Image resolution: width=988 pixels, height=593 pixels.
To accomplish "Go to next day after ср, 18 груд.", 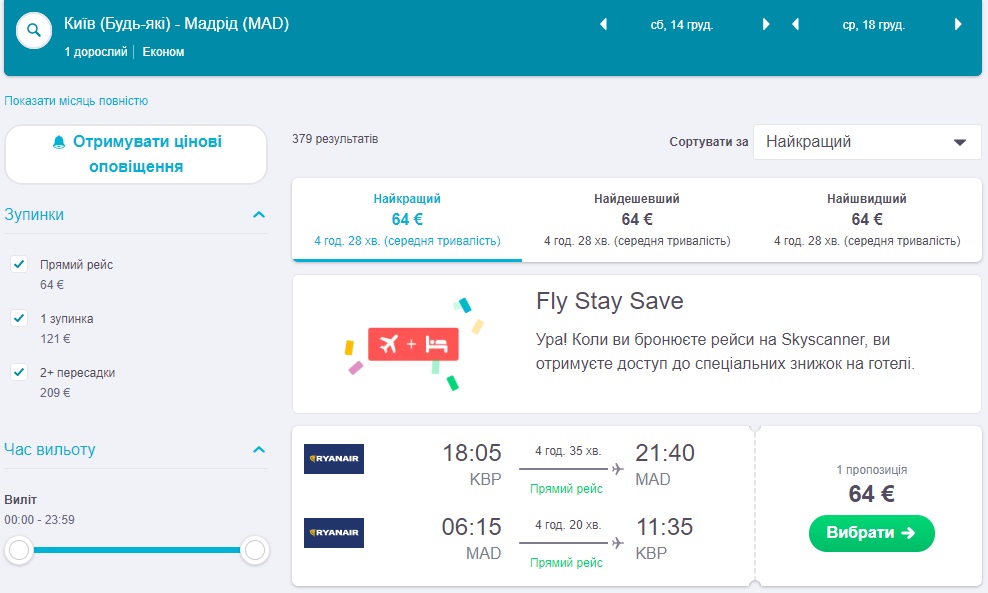I will pyautogui.click(x=959, y=25).
